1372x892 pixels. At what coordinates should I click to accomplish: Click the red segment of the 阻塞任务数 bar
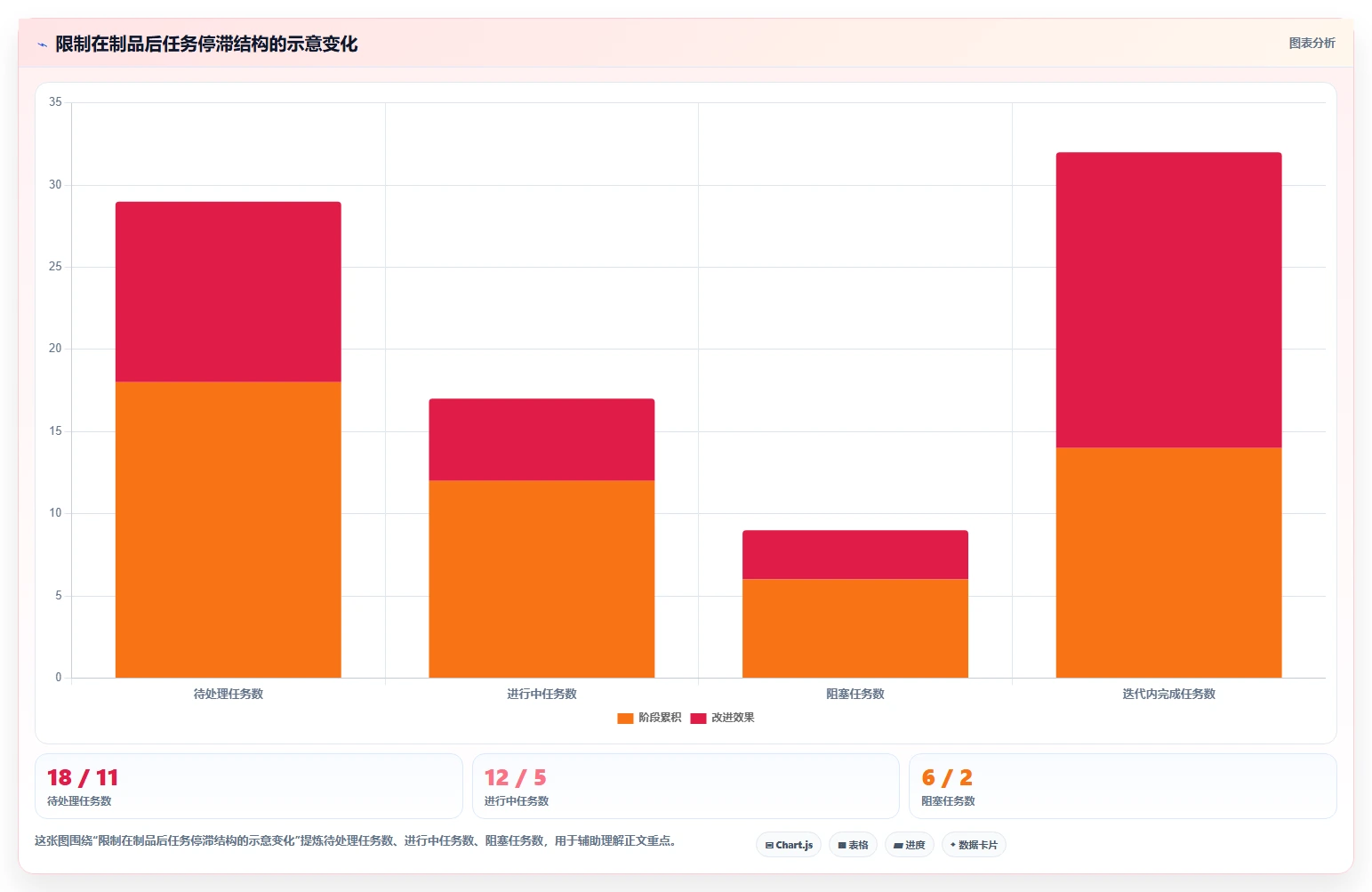coord(855,555)
